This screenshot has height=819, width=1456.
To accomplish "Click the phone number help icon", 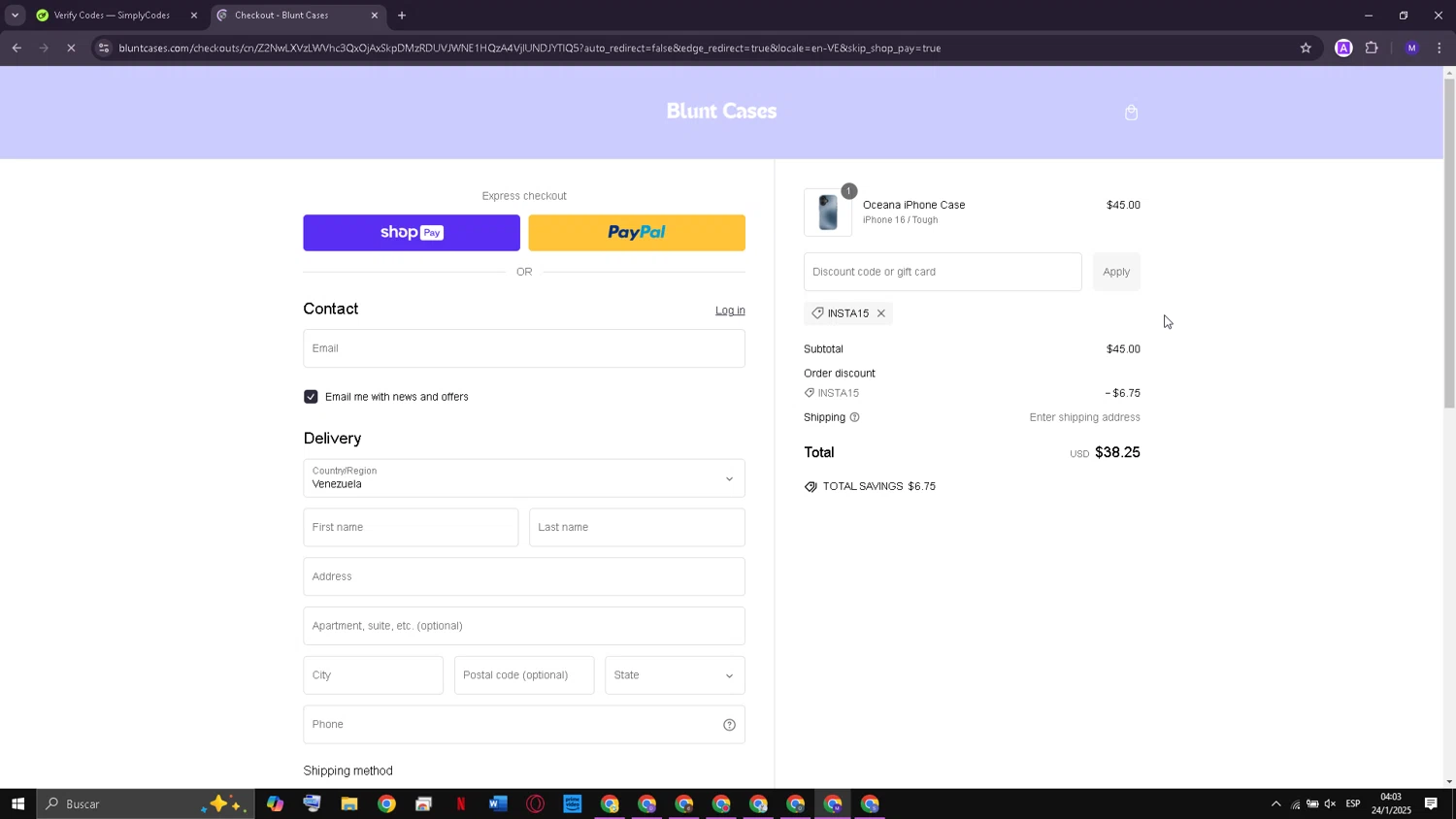I will tap(729, 725).
